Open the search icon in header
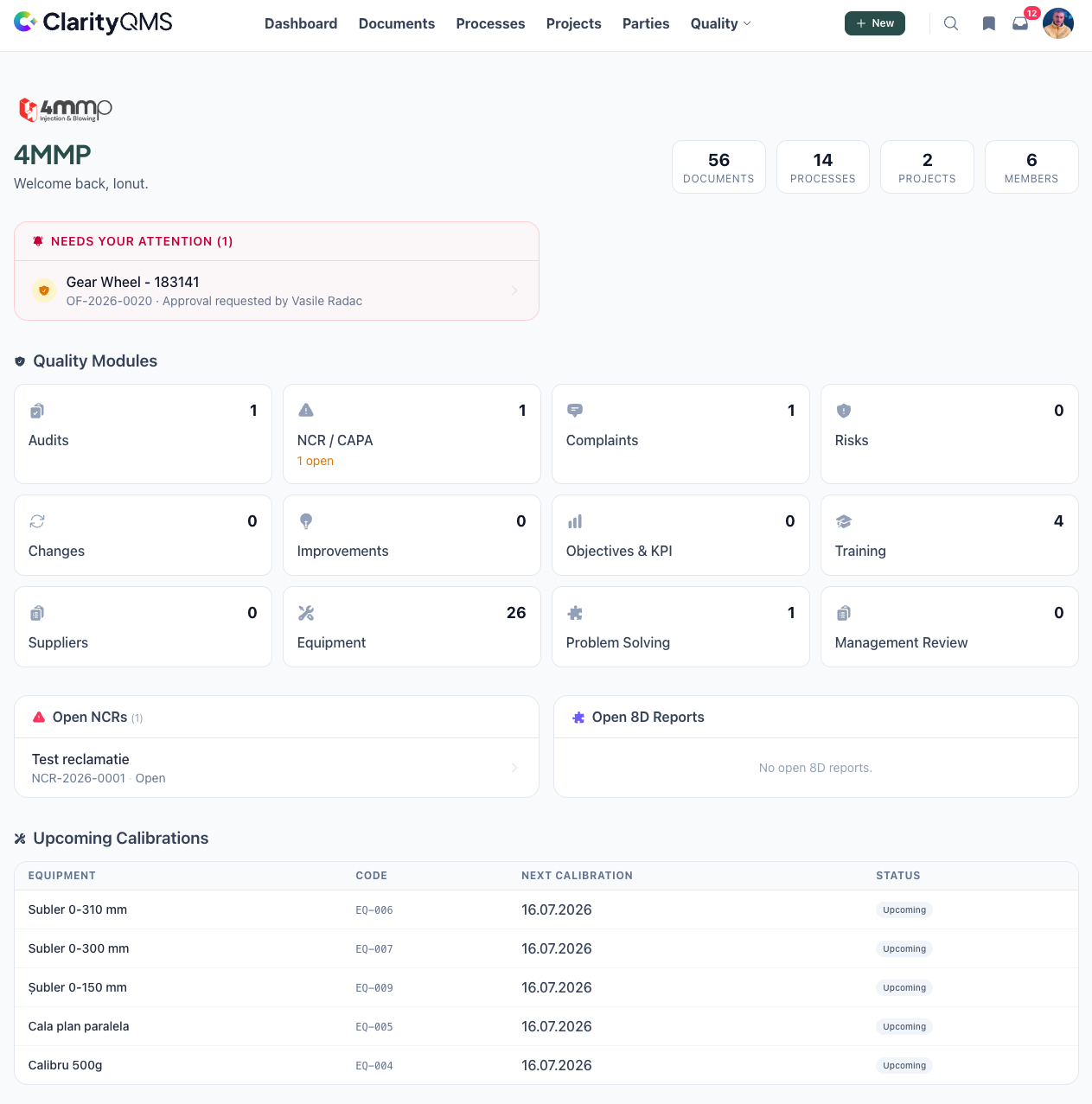Screen dimensions: 1092x1104 click(x=951, y=23)
